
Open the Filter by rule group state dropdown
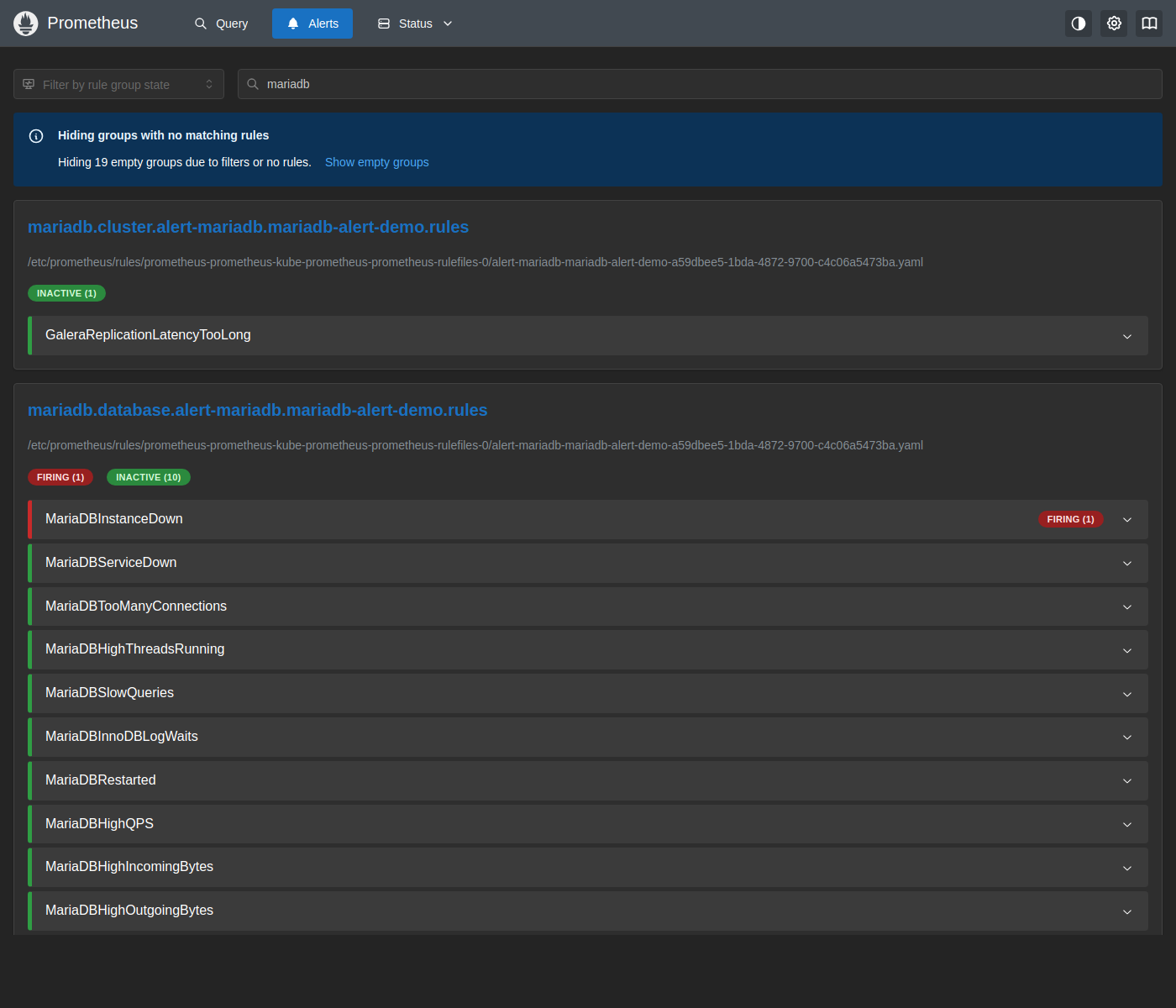coord(118,84)
